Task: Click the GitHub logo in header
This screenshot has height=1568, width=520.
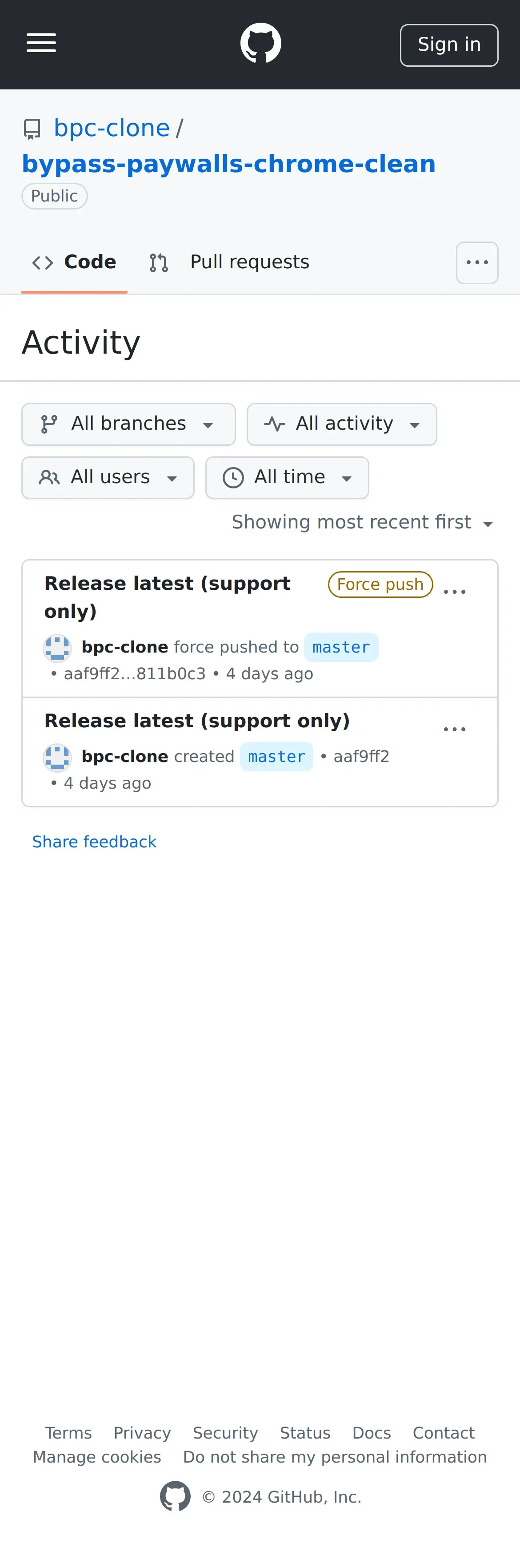Action: coord(260,43)
